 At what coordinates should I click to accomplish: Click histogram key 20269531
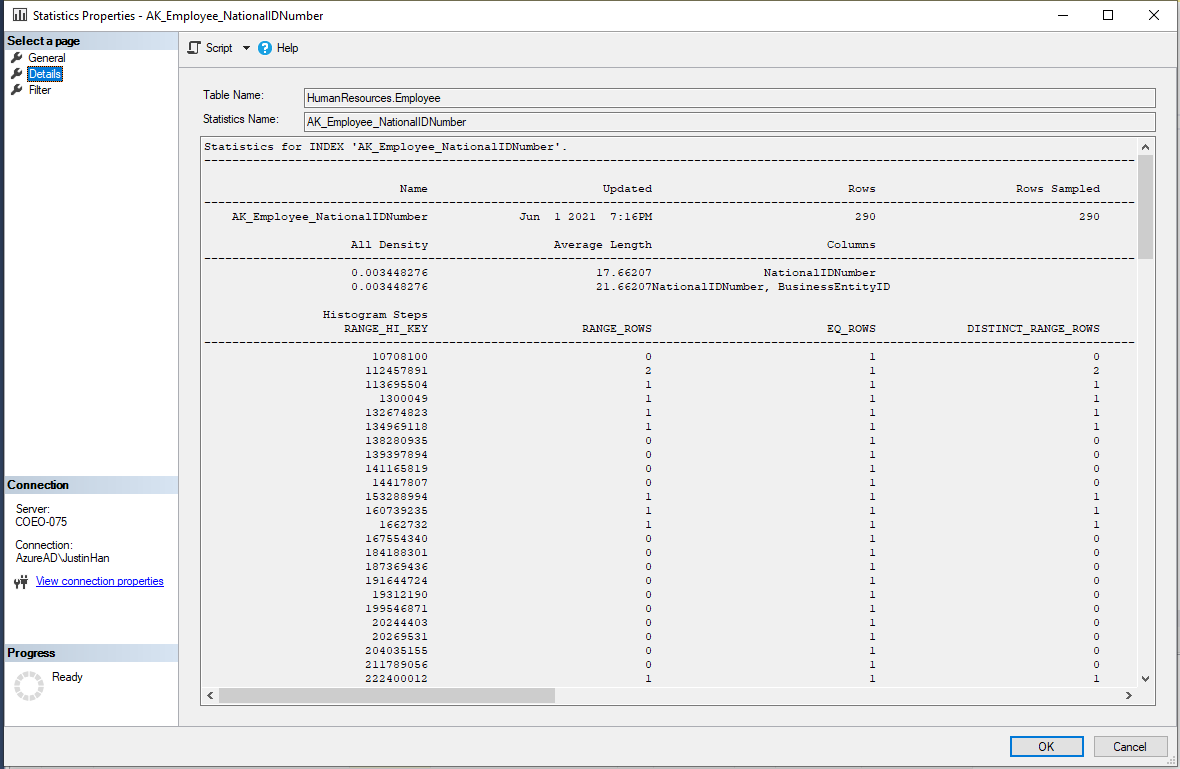[400, 637]
